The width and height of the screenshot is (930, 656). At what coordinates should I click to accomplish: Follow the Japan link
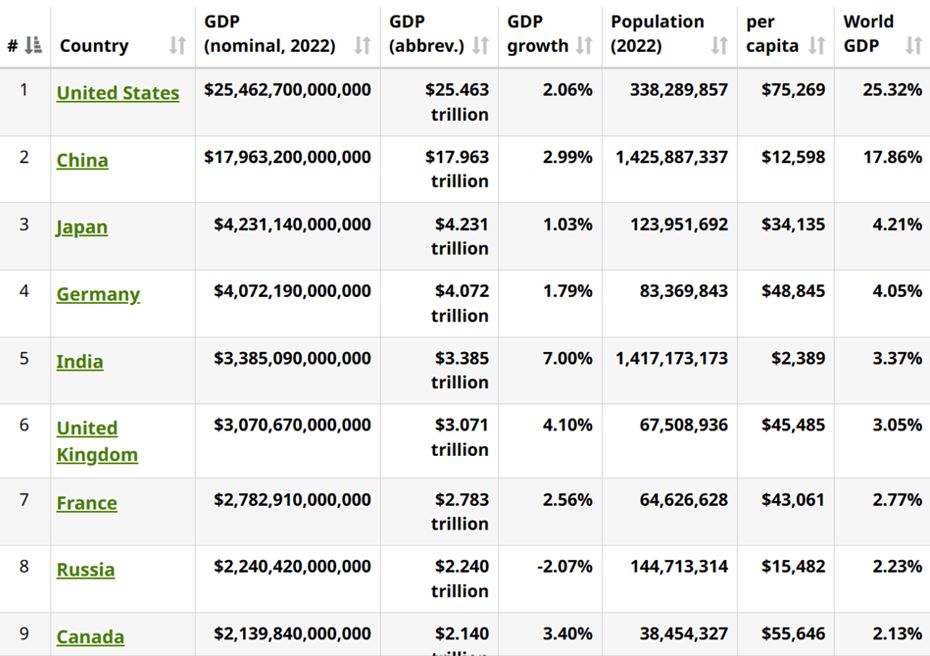[82, 227]
